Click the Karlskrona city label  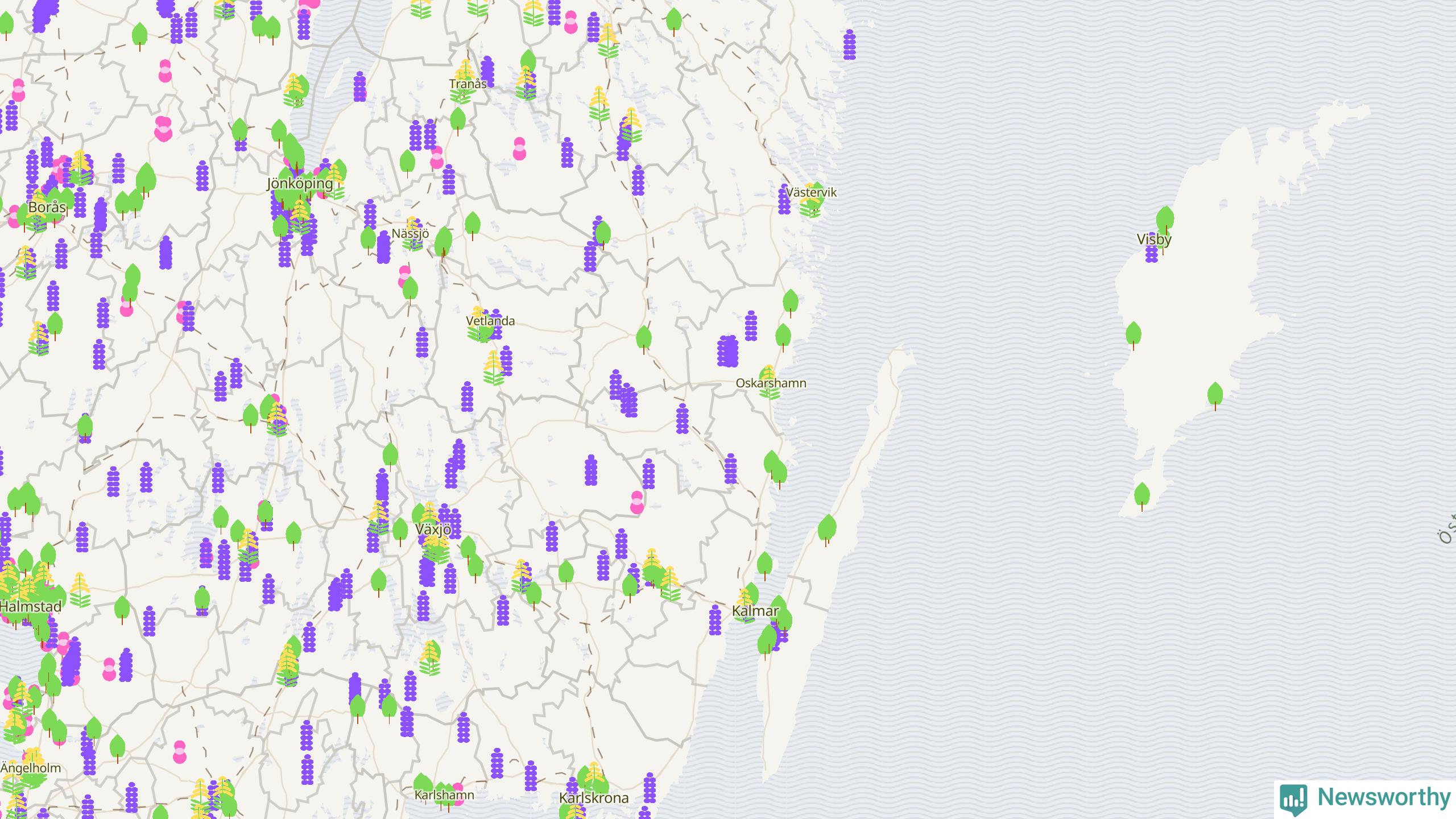click(x=594, y=798)
